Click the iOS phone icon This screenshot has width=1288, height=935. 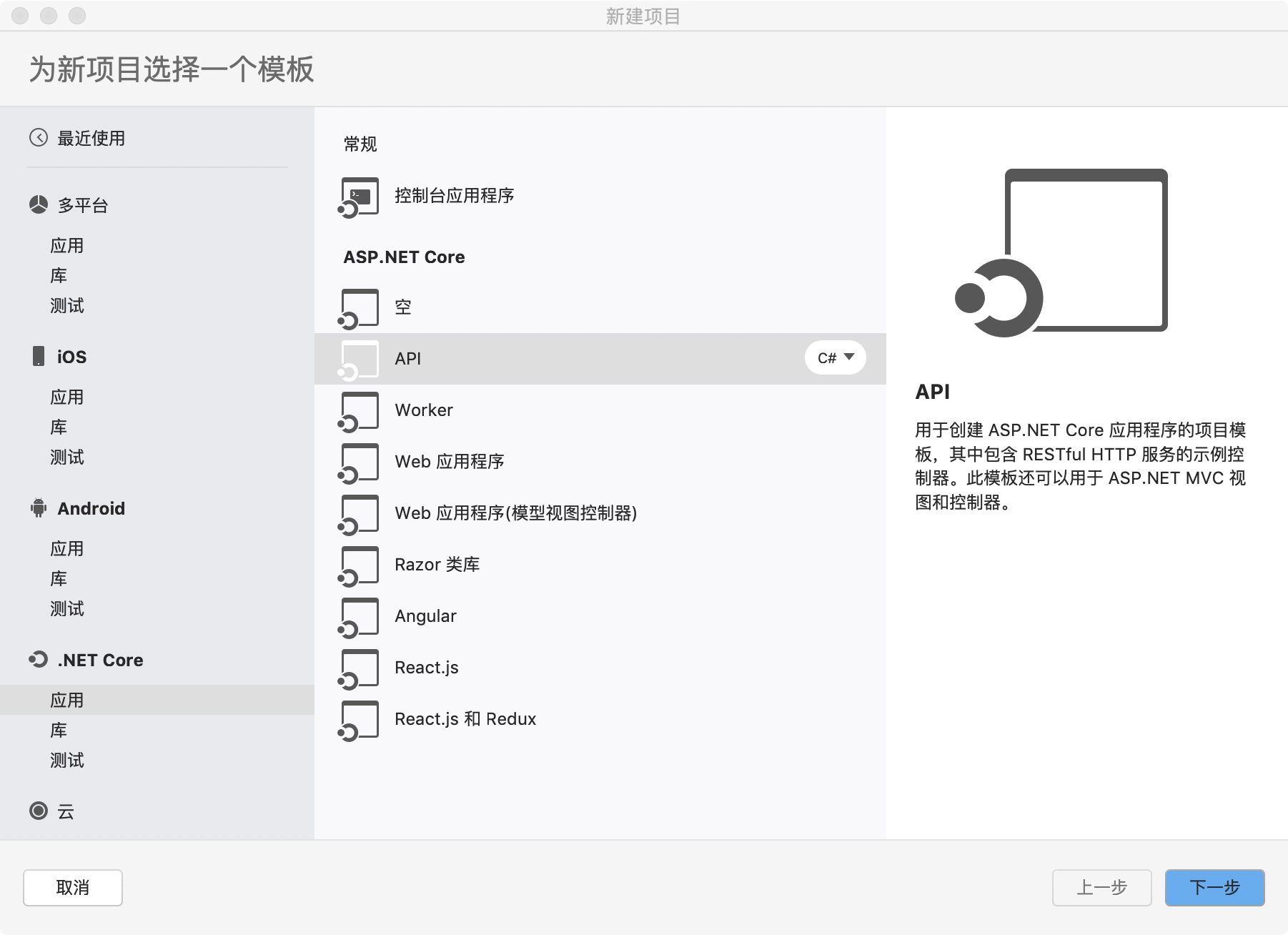[x=39, y=356]
